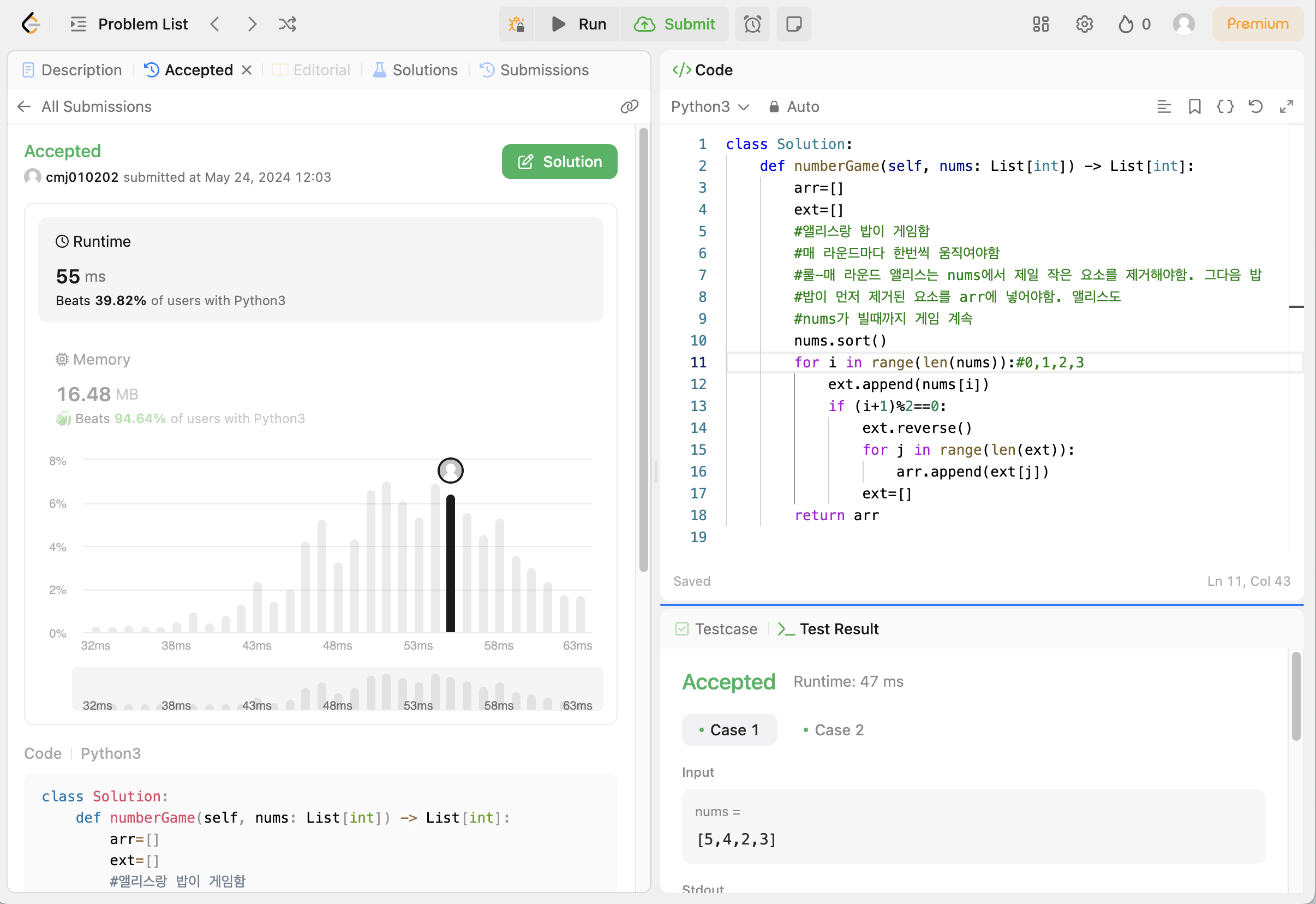The width and height of the screenshot is (1316, 904).
Task: Open the Python3 language dropdown
Action: point(710,106)
